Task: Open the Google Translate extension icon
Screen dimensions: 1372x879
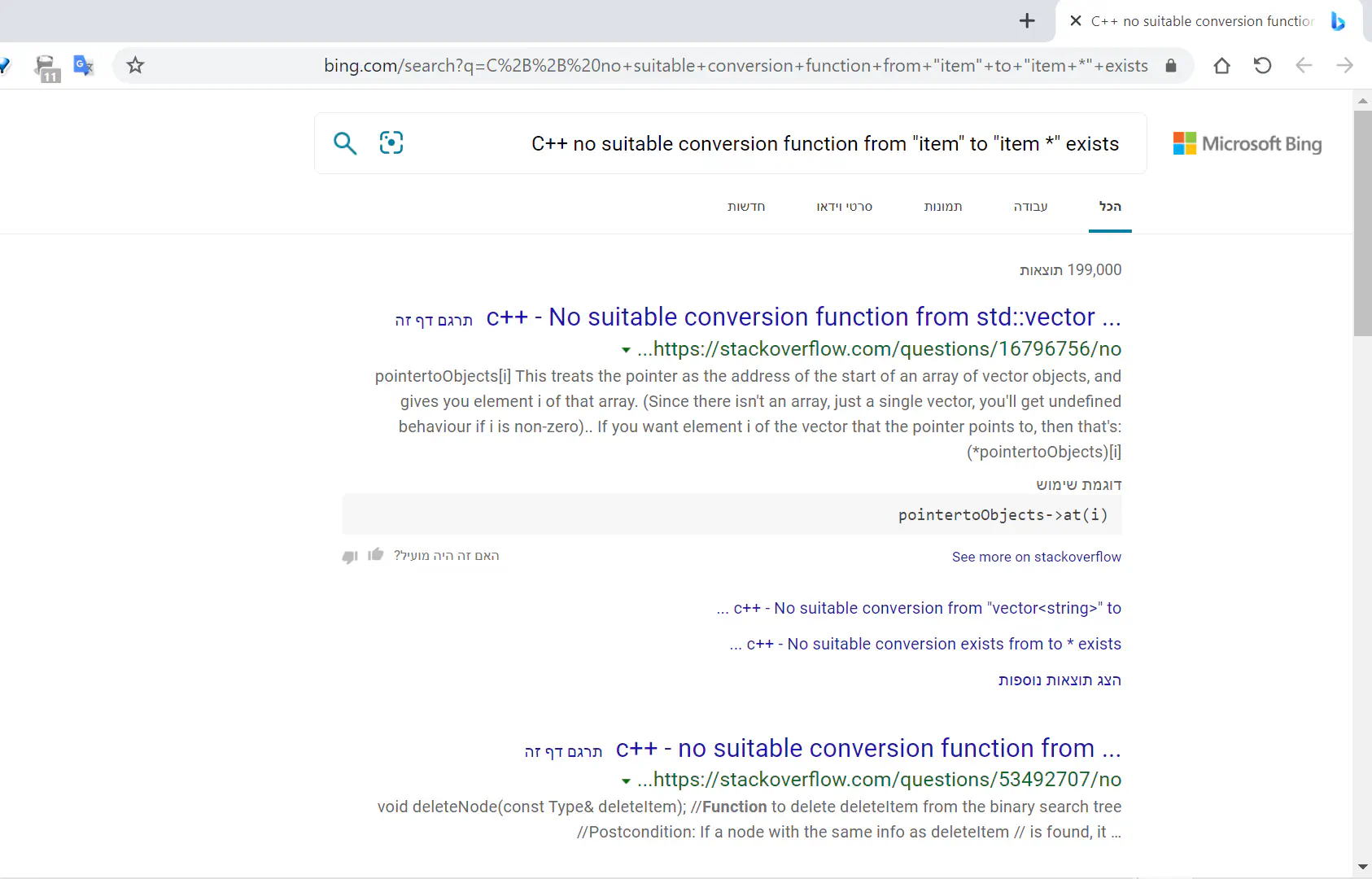Action: (83, 66)
